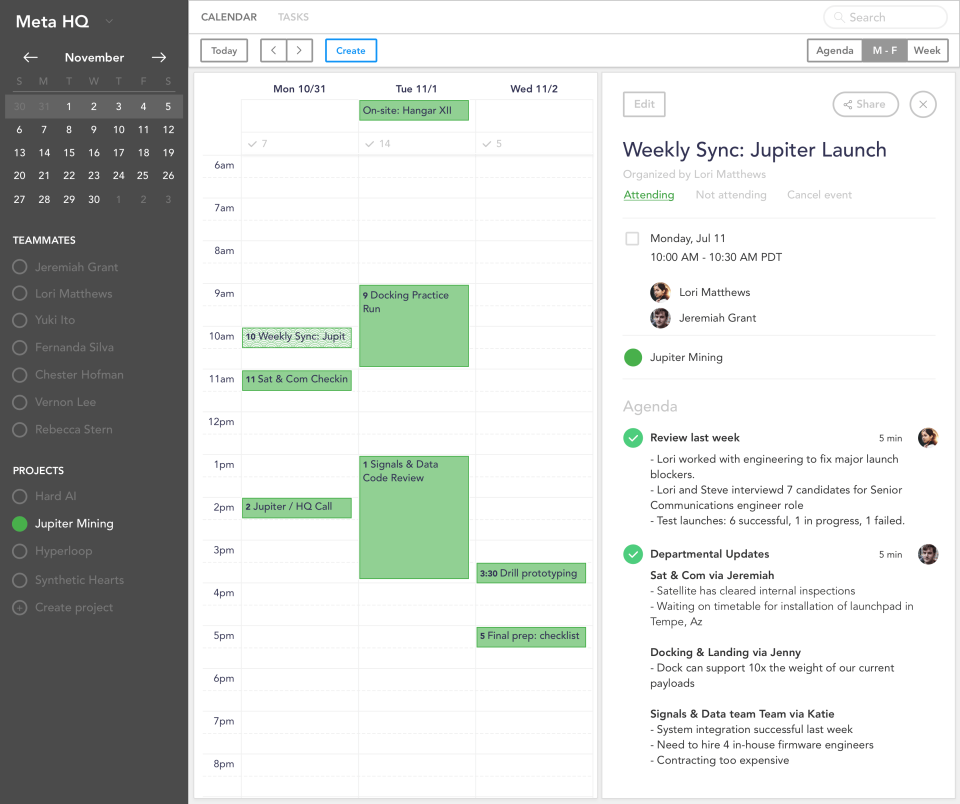Click the Today button

click(224, 51)
